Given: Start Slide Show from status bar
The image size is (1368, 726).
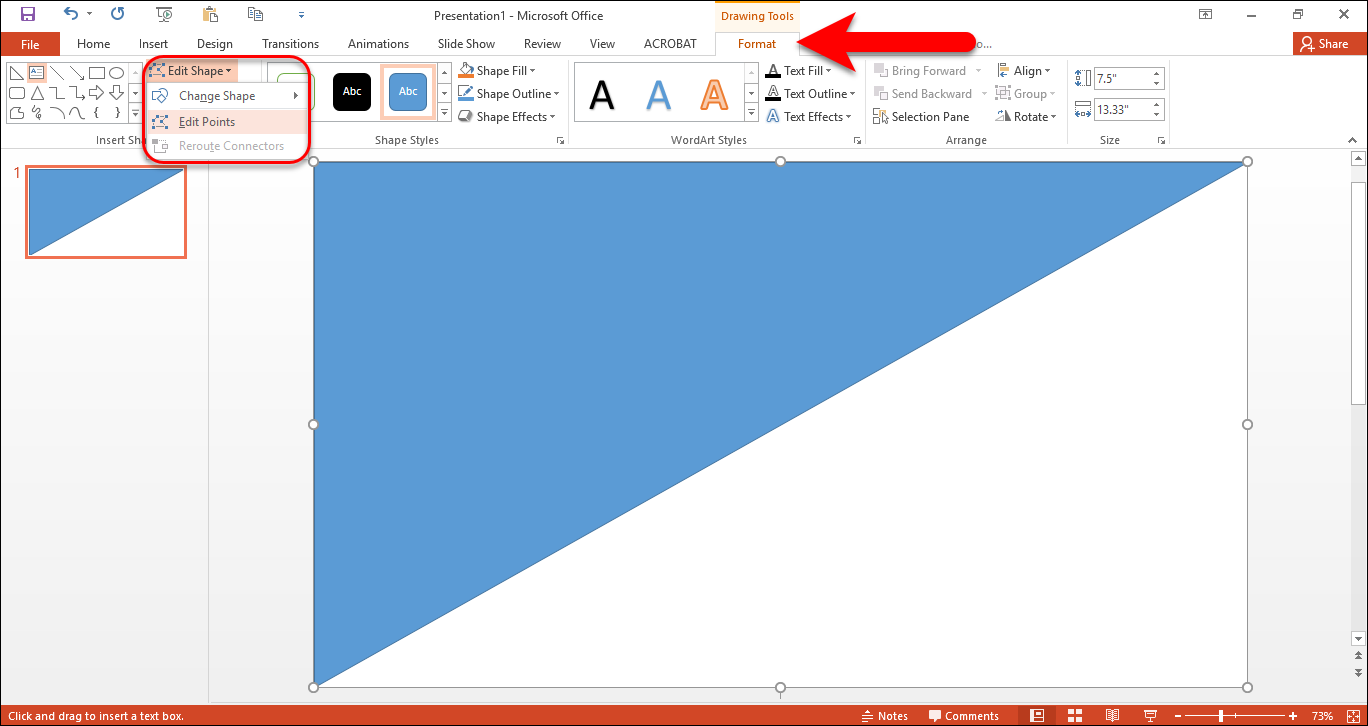Looking at the screenshot, I should (1149, 716).
